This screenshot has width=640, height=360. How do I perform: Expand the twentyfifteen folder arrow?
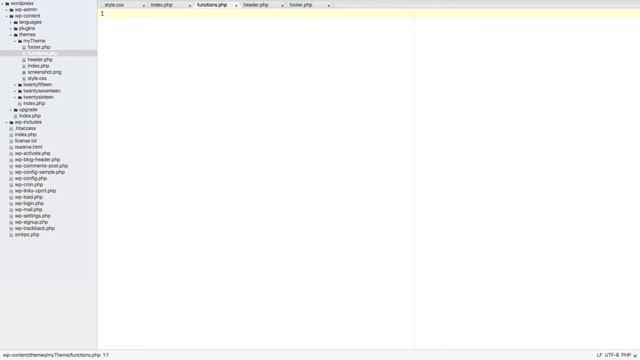[x=15, y=85]
